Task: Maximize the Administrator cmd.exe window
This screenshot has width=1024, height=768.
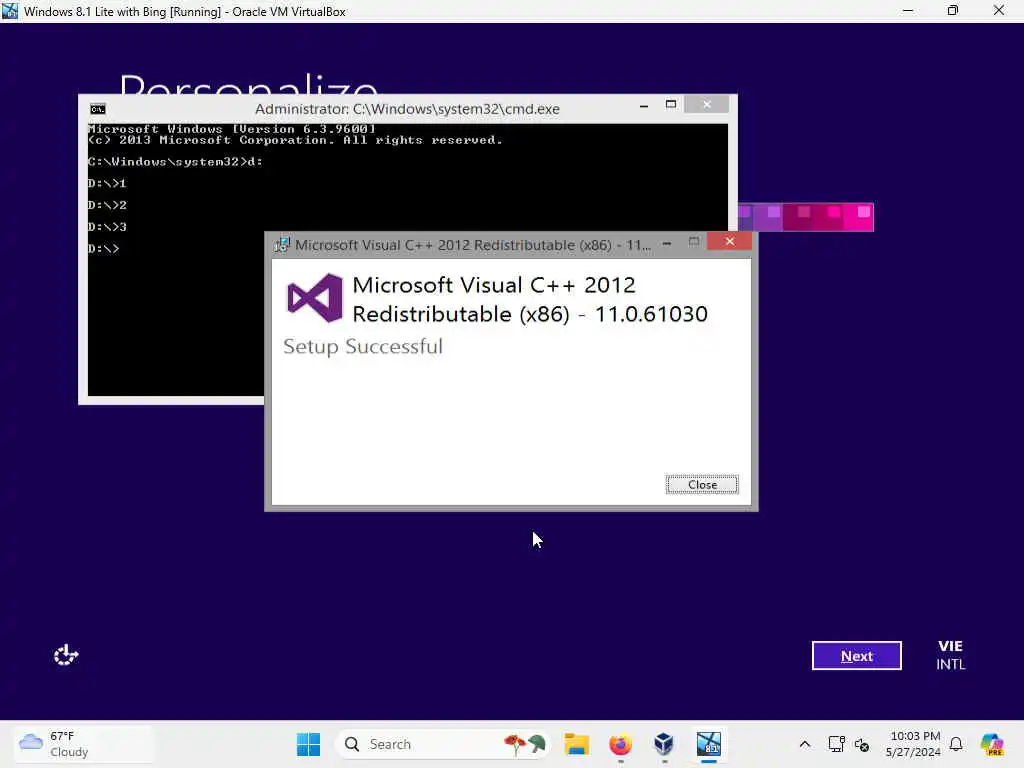Action: pyautogui.click(x=671, y=104)
